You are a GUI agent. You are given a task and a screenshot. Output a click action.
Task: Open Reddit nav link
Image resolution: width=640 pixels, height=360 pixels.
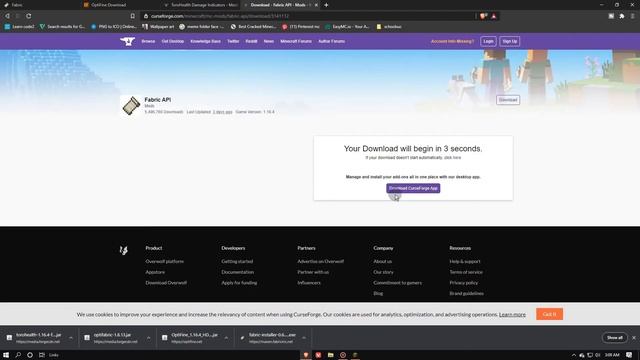coord(251,41)
